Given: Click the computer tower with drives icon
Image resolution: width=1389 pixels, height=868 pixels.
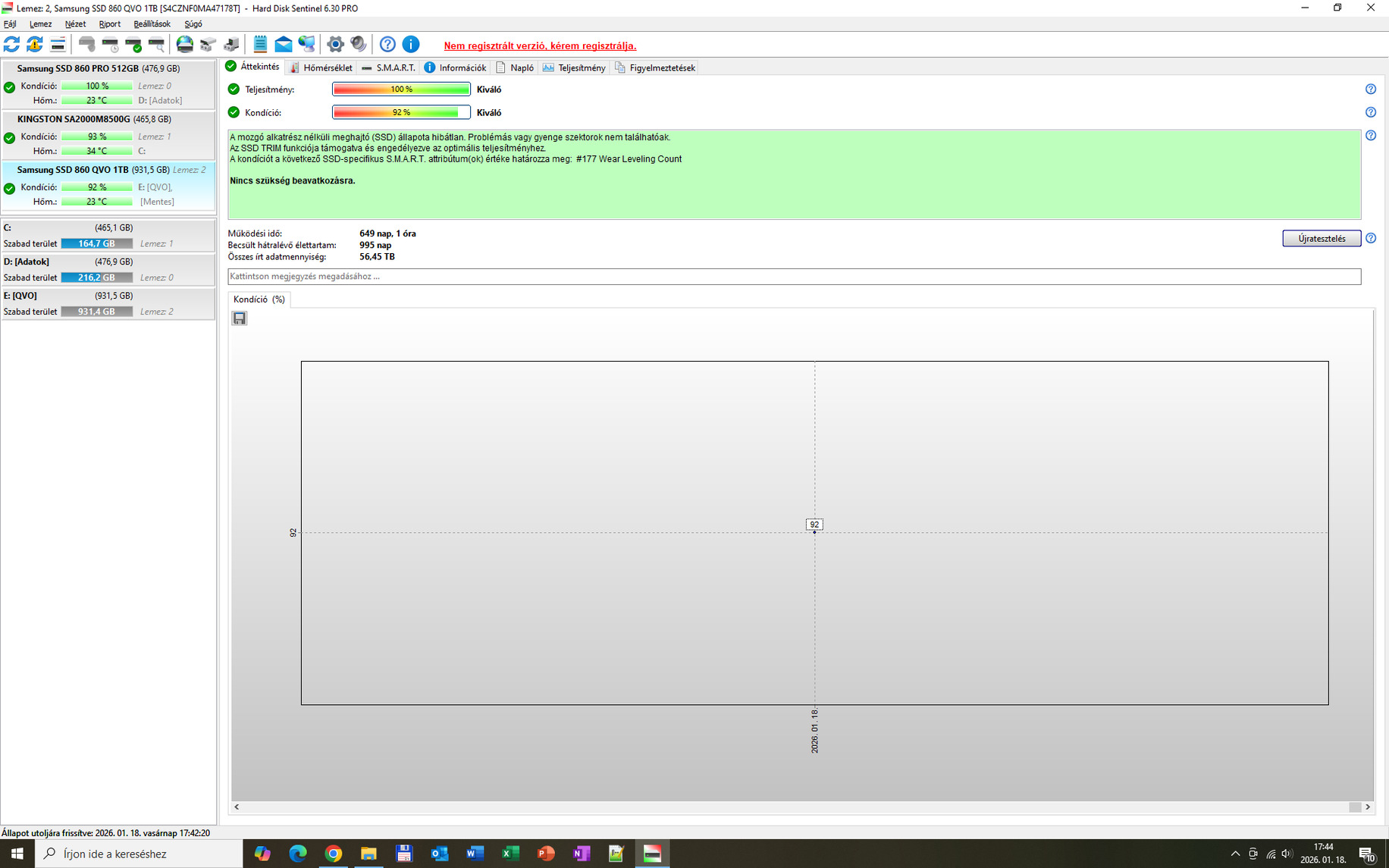Looking at the screenshot, I should pos(231,44).
